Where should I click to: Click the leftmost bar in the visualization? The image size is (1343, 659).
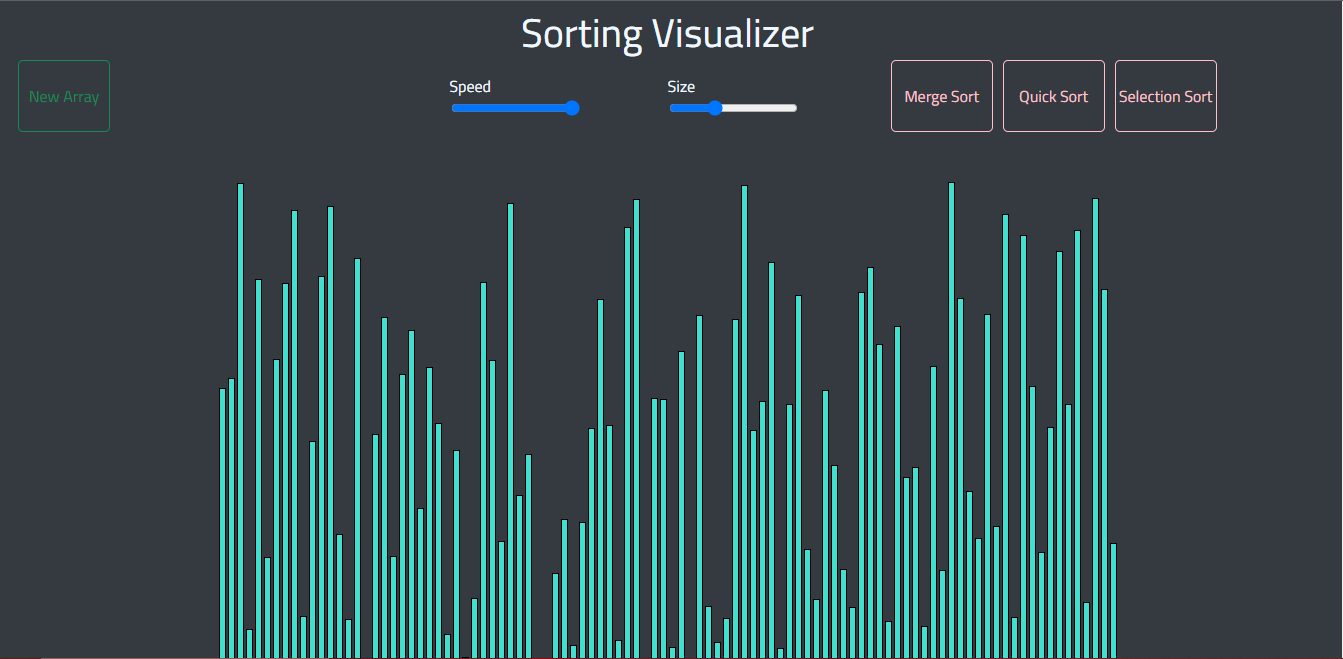(x=222, y=500)
